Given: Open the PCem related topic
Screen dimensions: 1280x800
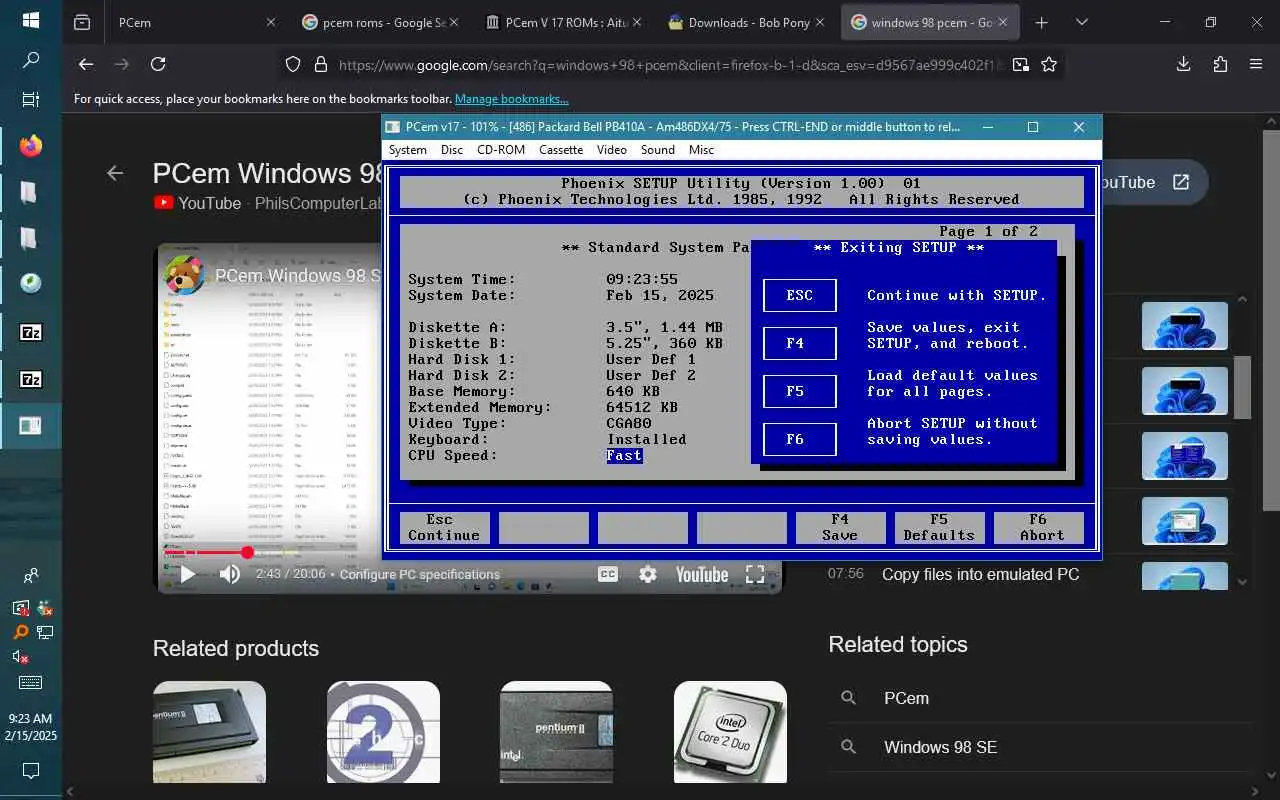Looking at the screenshot, I should click(x=906, y=698).
